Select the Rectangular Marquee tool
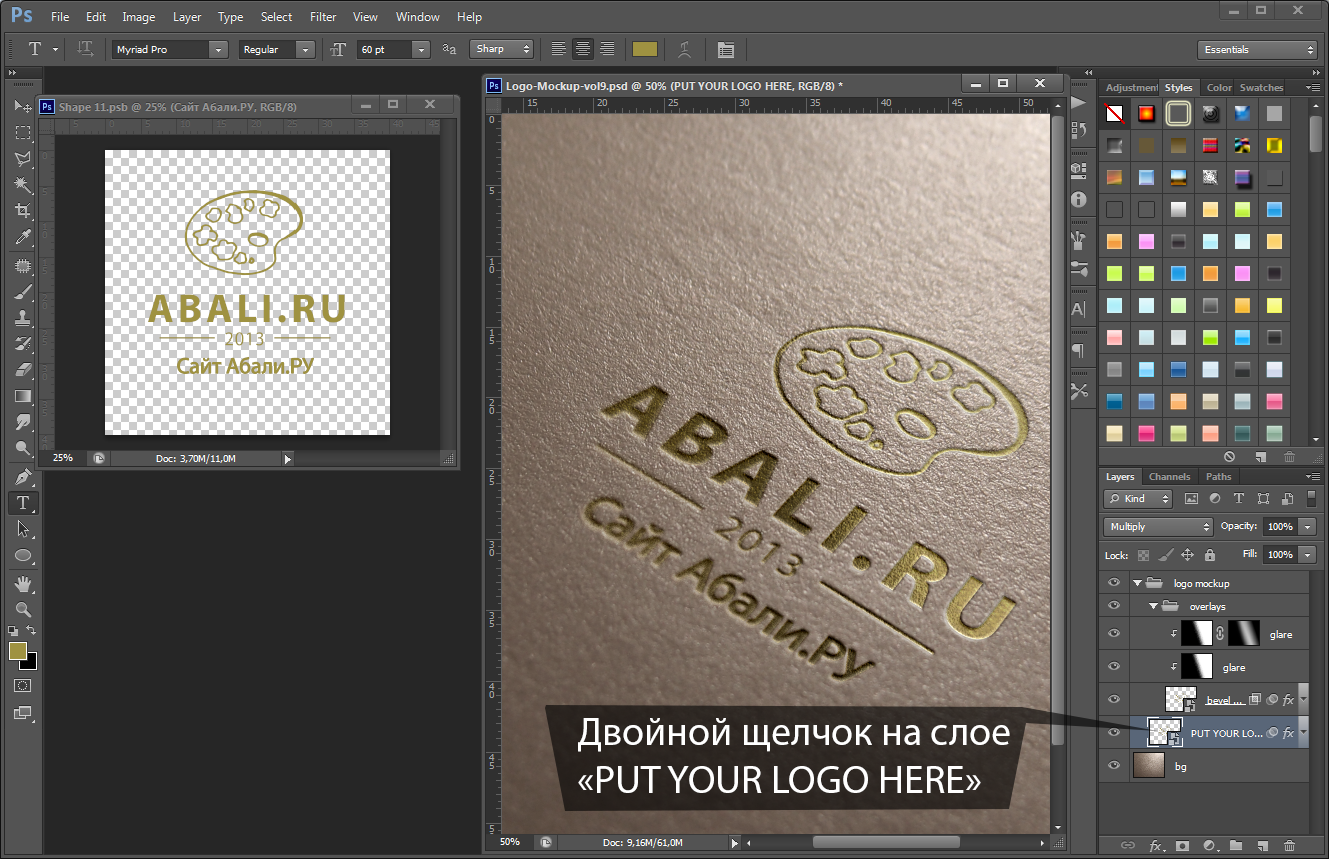 pos(22,131)
